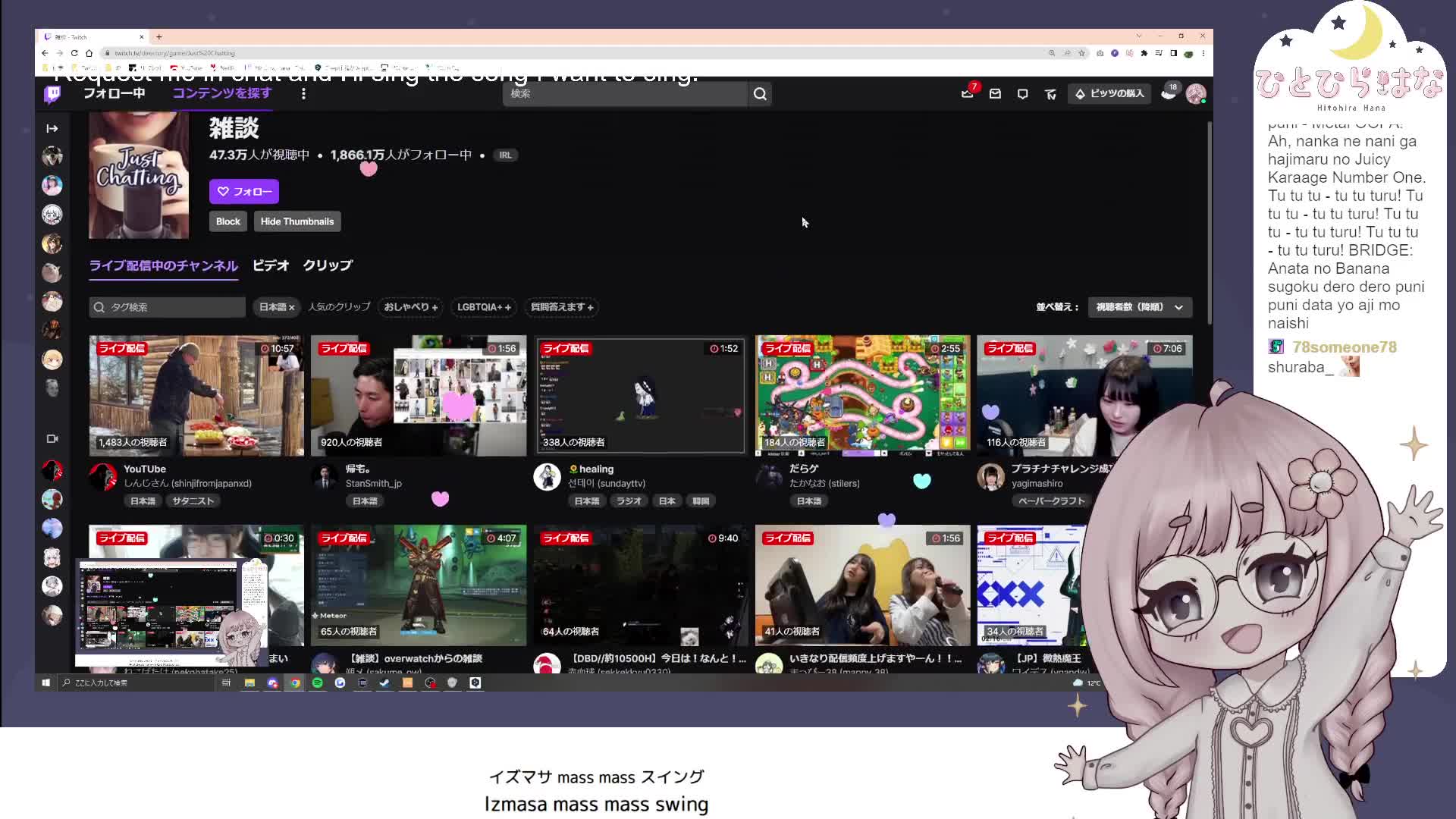Open shinjifromjapanxd channel avatar

click(x=103, y=477)
